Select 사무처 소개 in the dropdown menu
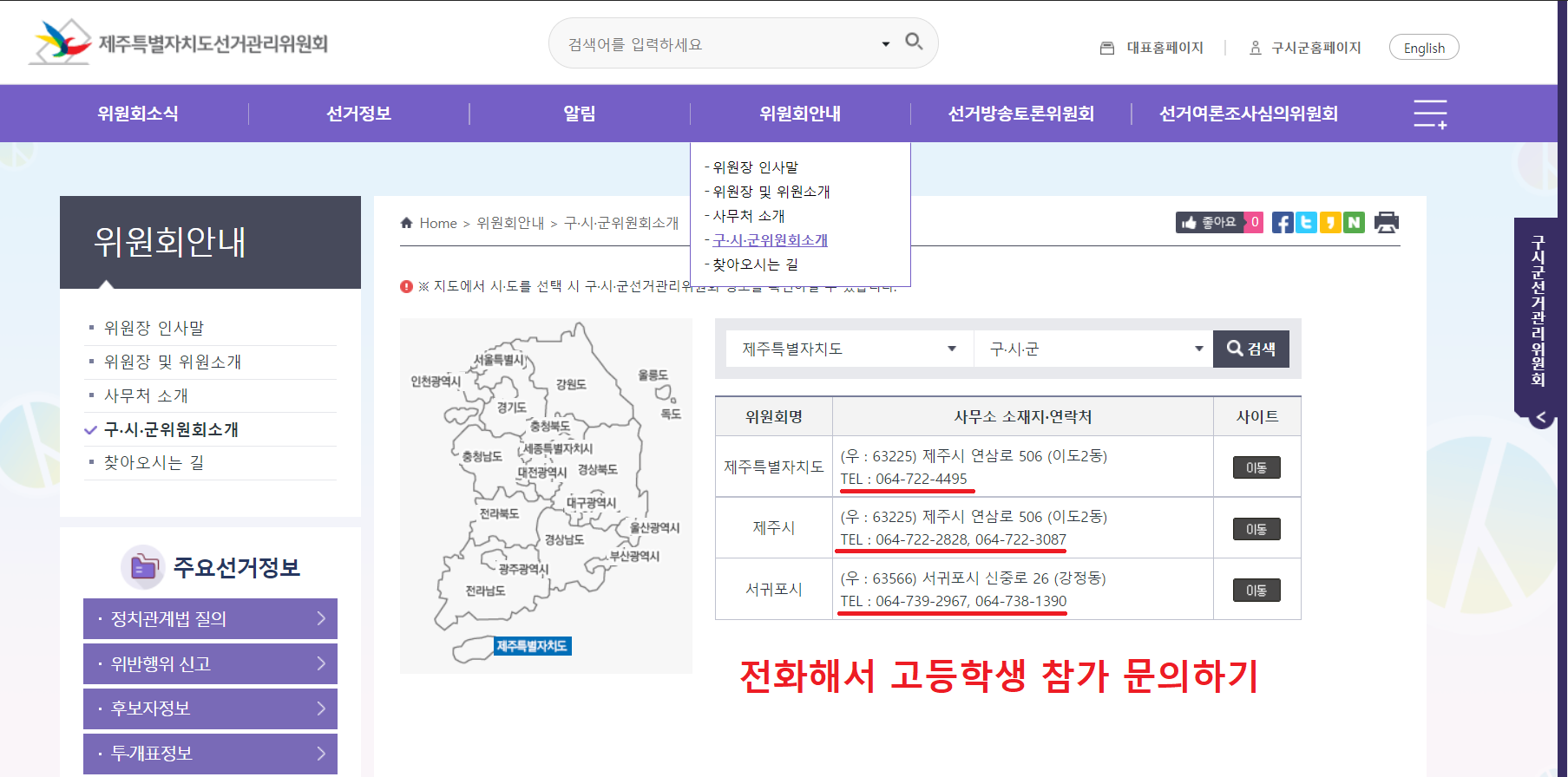 point(748,216)
